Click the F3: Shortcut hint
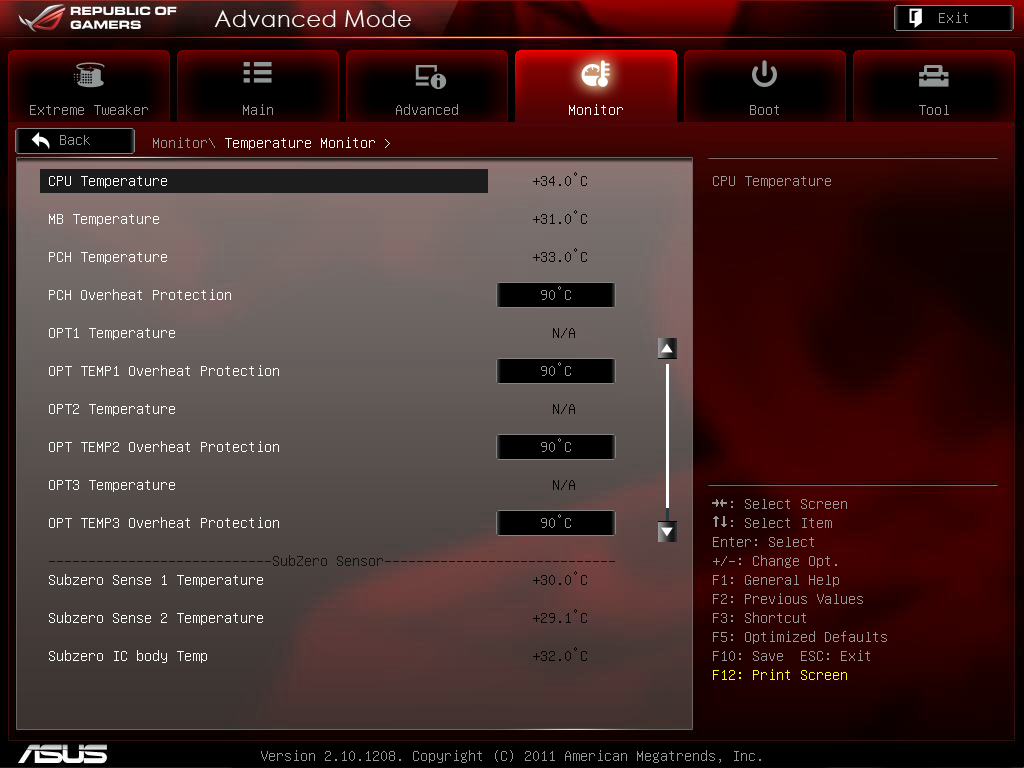Screen dimensions: 1024x768 click(x=760, y=618)
